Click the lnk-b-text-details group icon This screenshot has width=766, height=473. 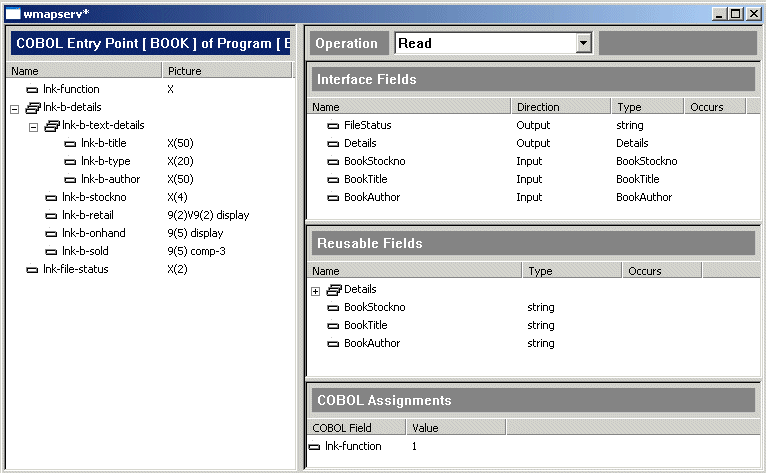tap(52, 126)
